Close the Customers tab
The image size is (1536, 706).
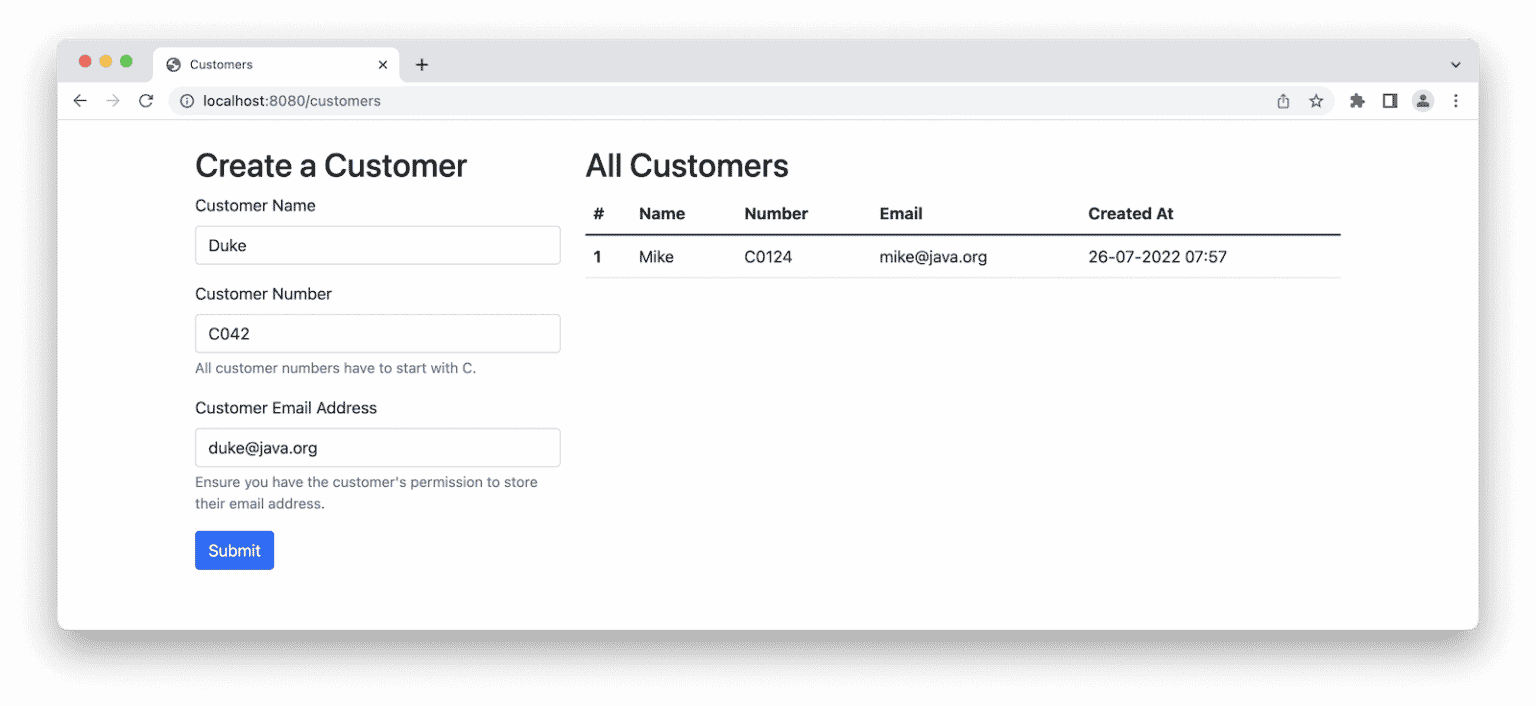(383, 65)
